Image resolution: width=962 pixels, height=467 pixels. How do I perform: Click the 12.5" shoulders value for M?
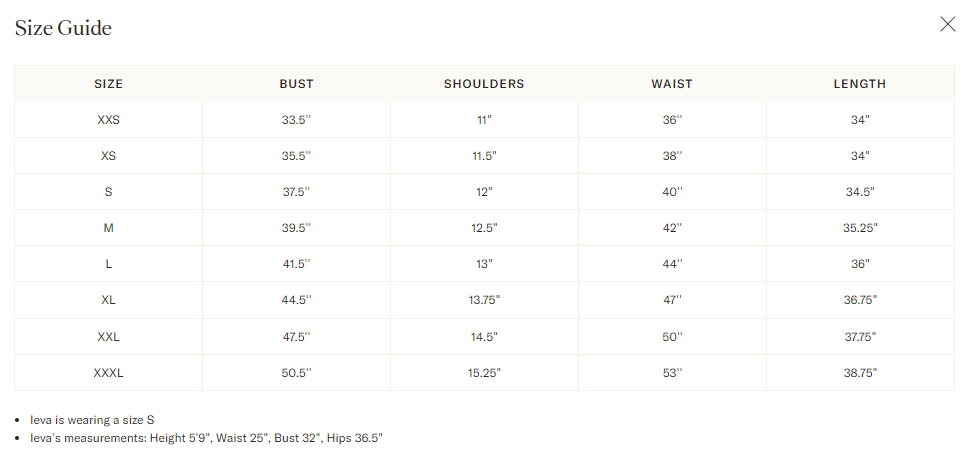[x=484, y=228]
